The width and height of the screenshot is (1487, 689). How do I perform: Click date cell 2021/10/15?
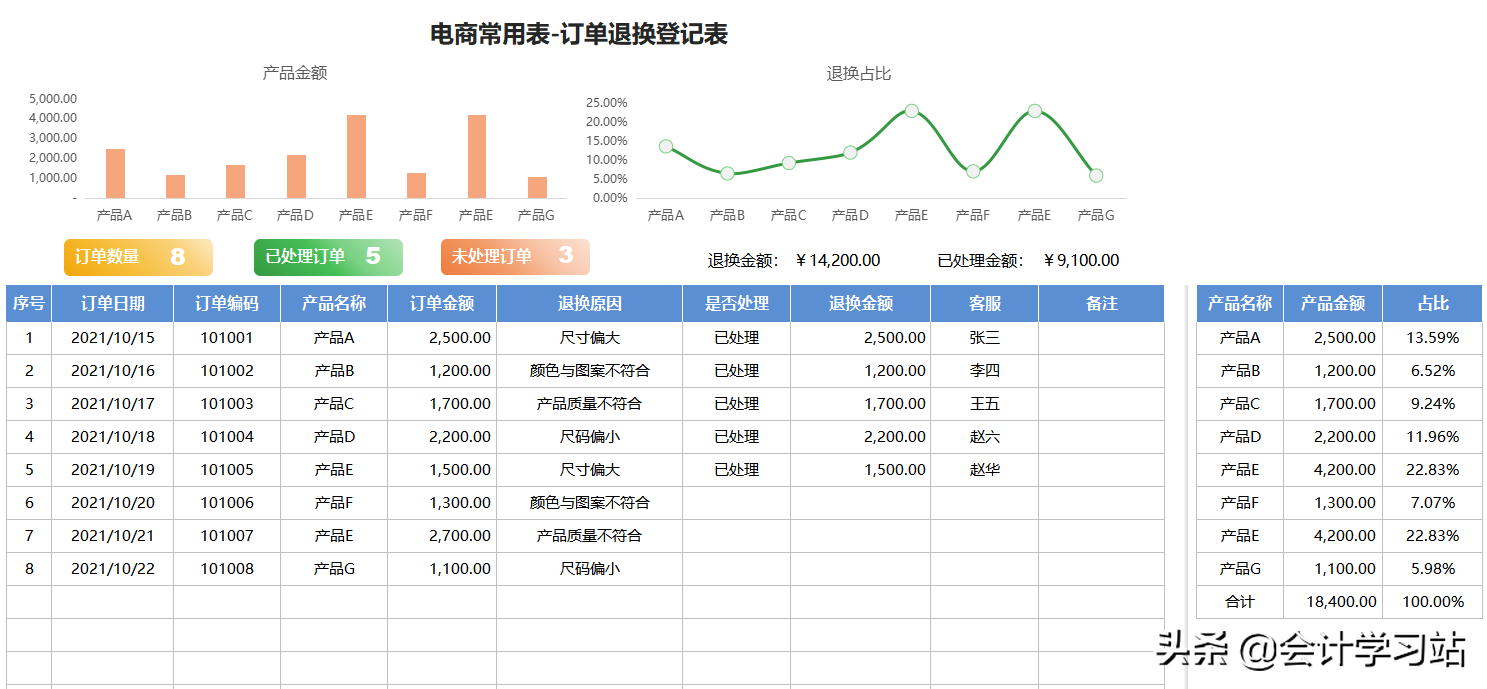[x=113, y=338]
